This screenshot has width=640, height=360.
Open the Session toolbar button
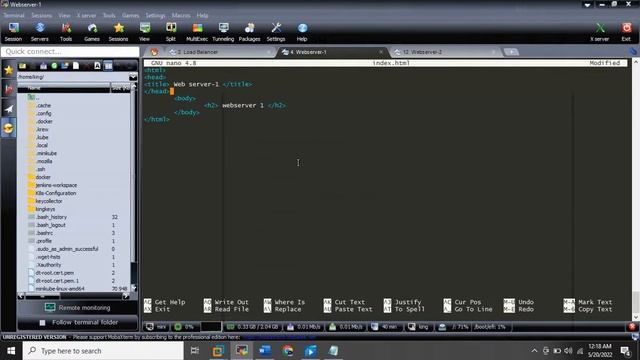click(13, 32)
